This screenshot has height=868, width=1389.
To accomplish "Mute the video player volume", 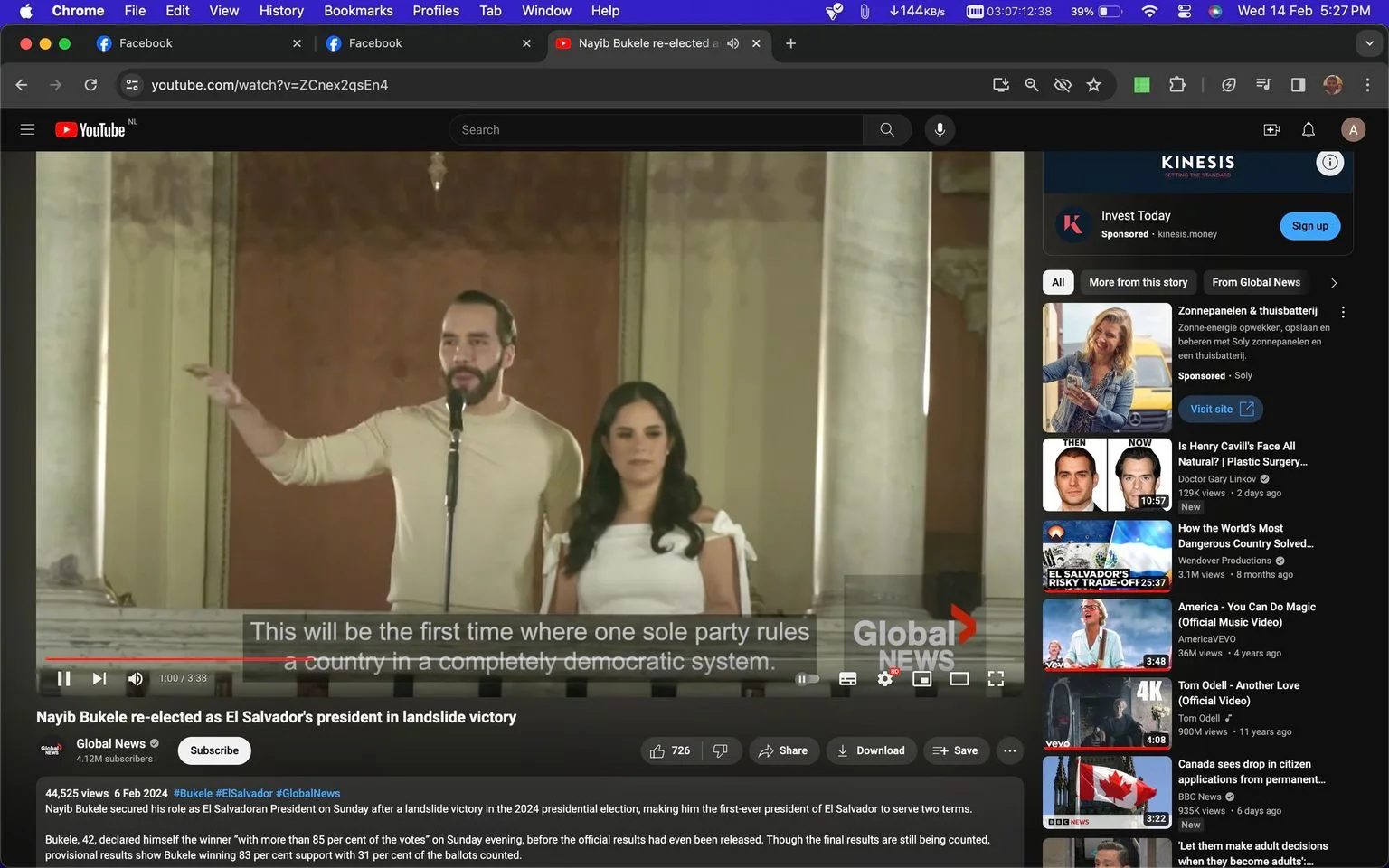I will 135,678.
